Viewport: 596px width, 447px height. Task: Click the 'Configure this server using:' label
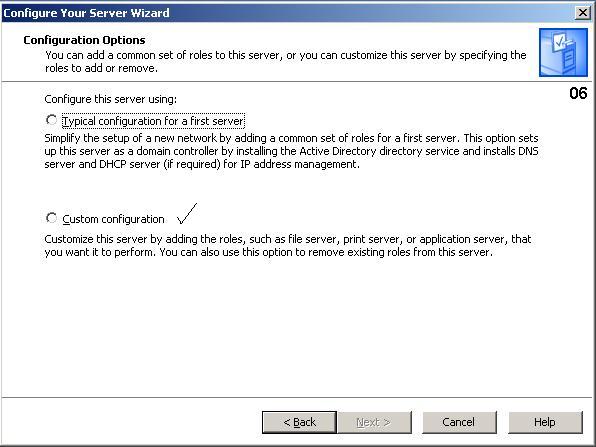coord(111,99)
